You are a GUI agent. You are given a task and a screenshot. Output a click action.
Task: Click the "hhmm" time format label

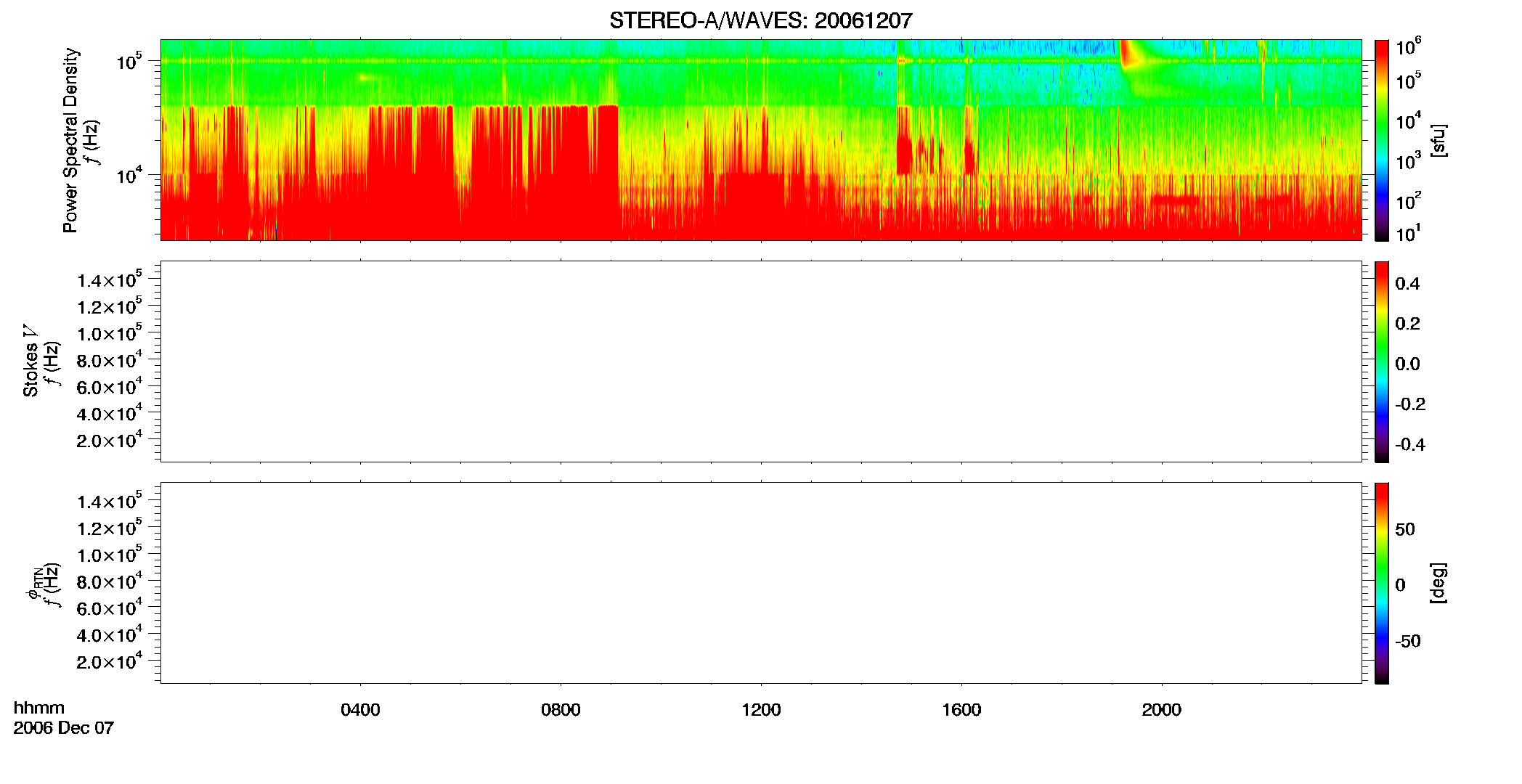point(39,708)
